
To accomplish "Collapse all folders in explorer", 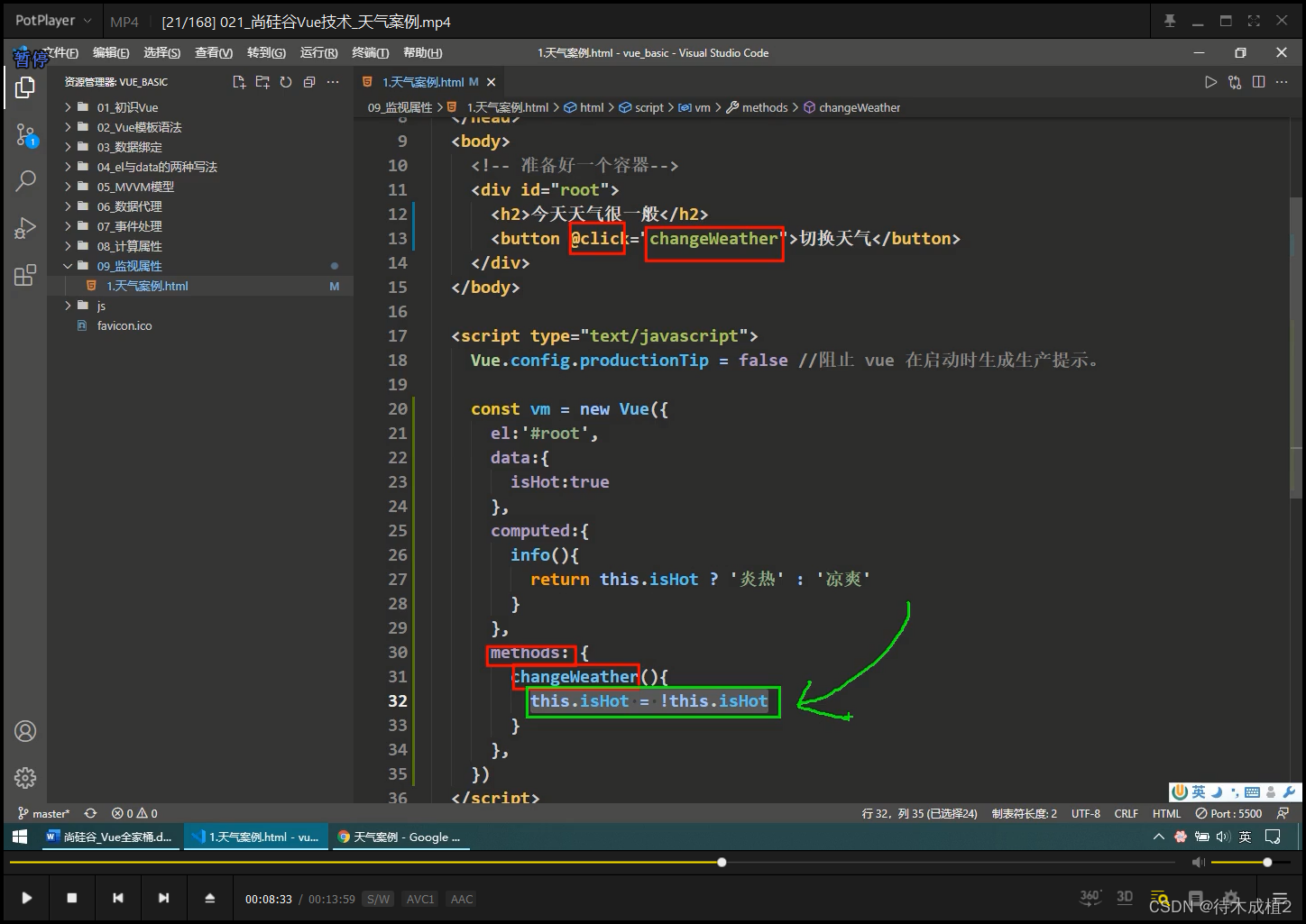I will coord(309,82).
